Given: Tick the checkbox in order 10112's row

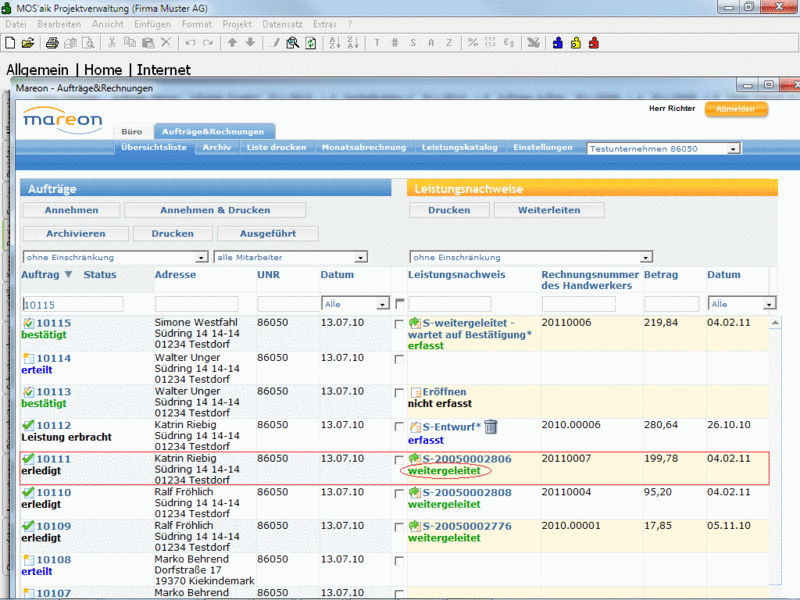Looking at the screenshot, I should (399, 427).
